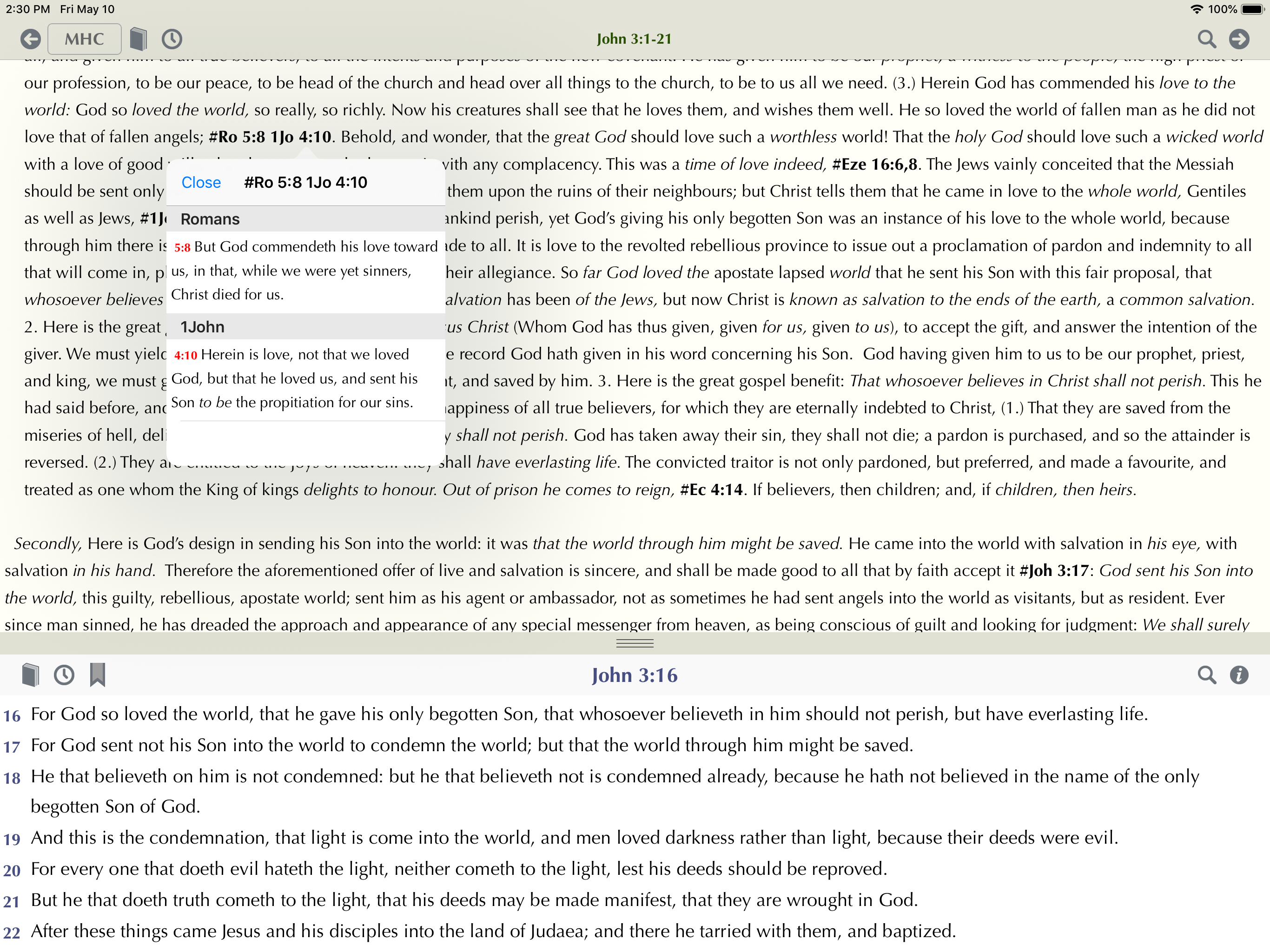Open the John 3:16 reference title
1270x952 pixels.
tap(635, 675)
